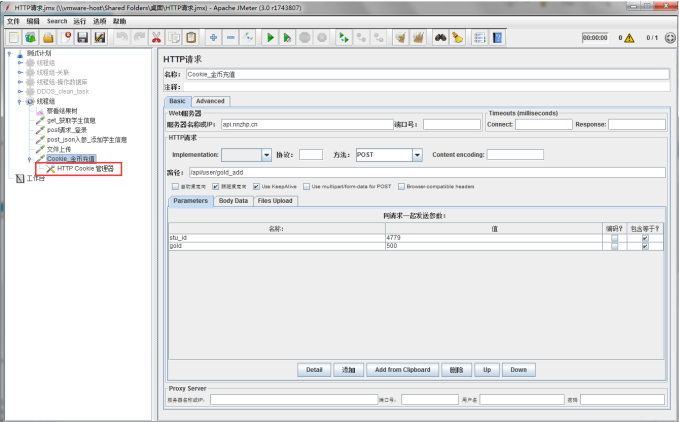Click the Add from Clipboard button
The width and height of the screenshot is (679, 422).
point(400,369)
